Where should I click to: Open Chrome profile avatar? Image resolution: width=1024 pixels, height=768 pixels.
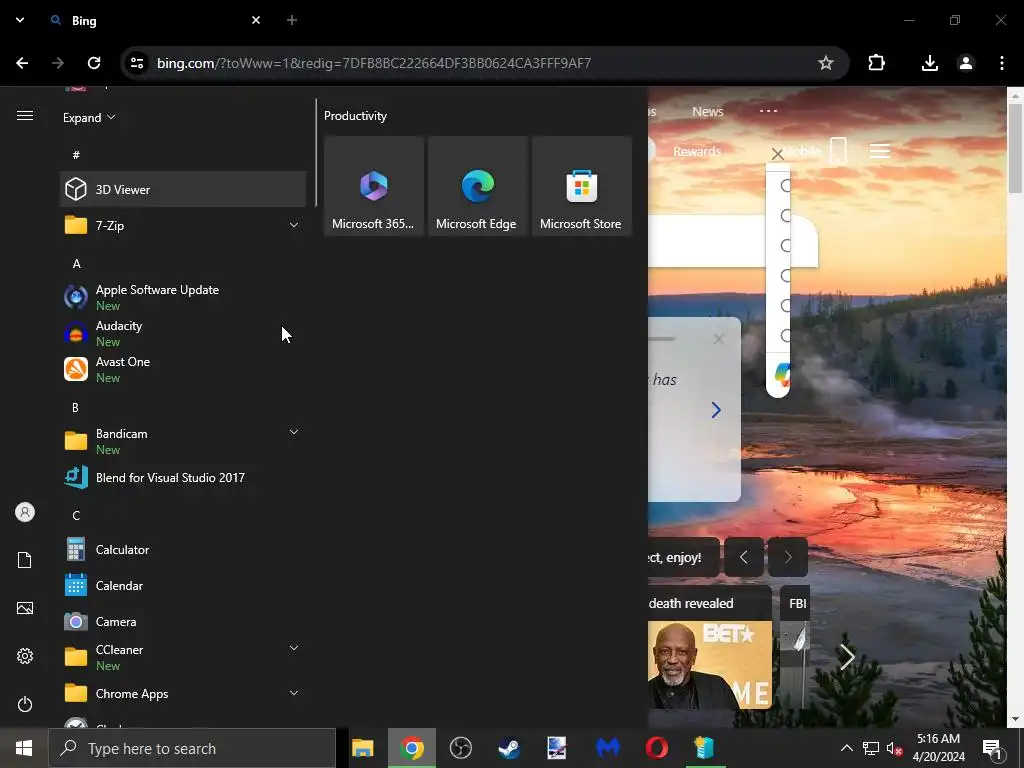click(x=965, y=63)
